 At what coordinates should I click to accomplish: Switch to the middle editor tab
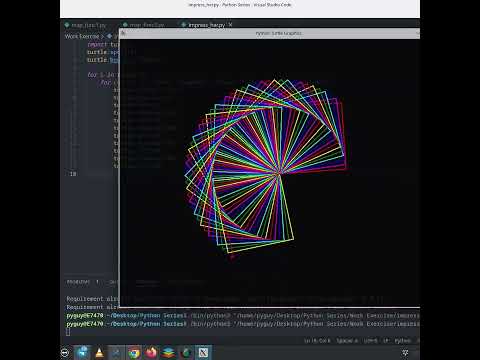[x=144, y=25]
